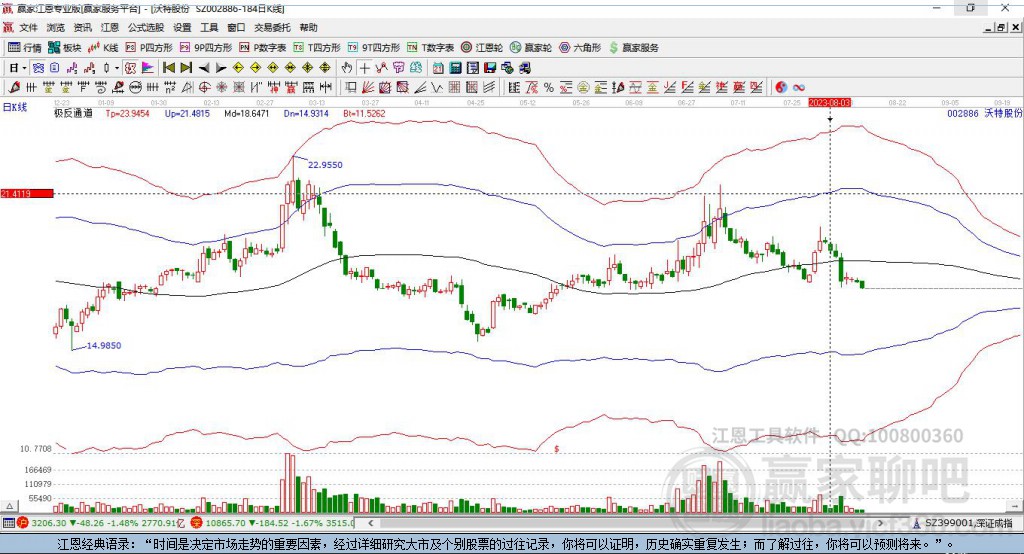The image size is (1024, 554).
Task: Click the yin-yang icon
Action: [x=781, y=88]
